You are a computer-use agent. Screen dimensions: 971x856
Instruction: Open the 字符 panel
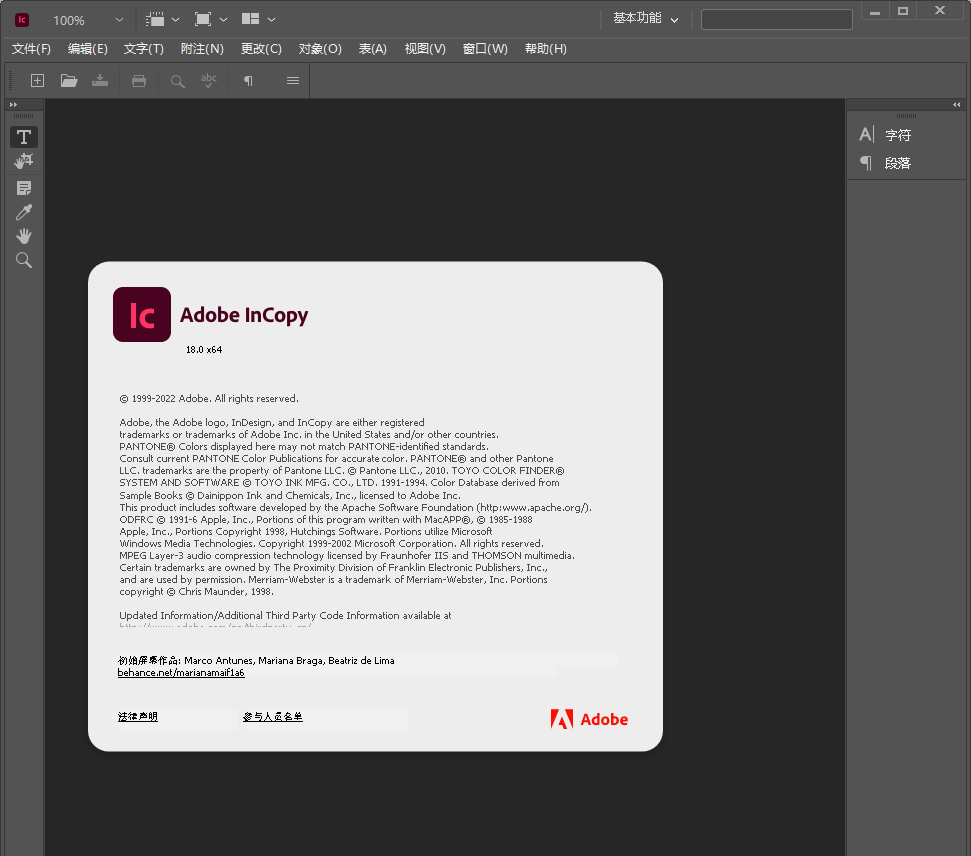[897, 135]
